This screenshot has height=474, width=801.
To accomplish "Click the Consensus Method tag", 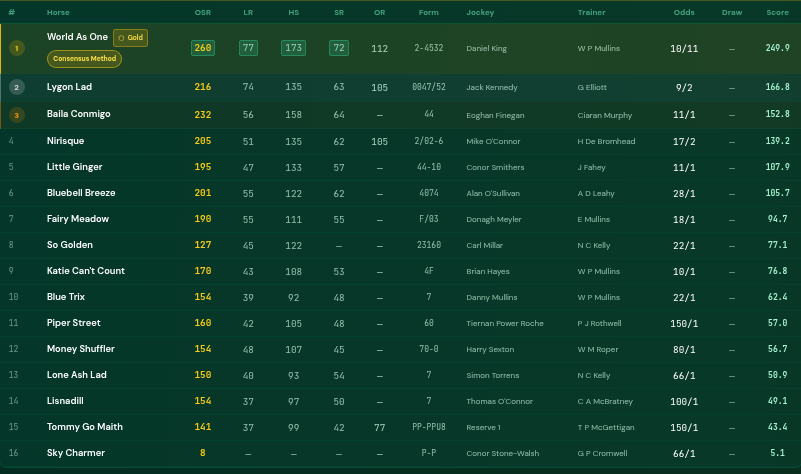I will (x=84, y=59).
